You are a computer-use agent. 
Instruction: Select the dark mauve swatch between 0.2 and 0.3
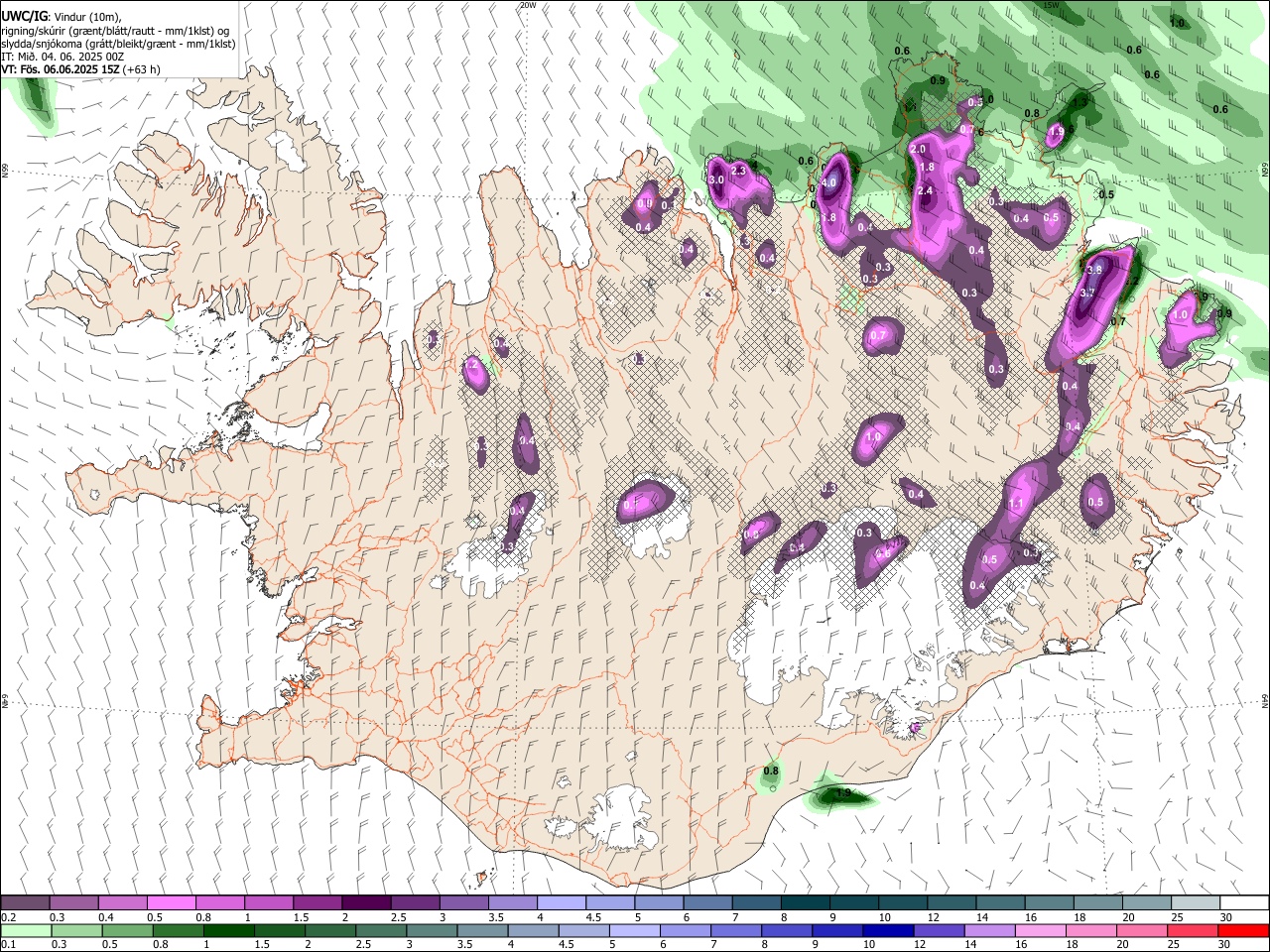point(25,902)
